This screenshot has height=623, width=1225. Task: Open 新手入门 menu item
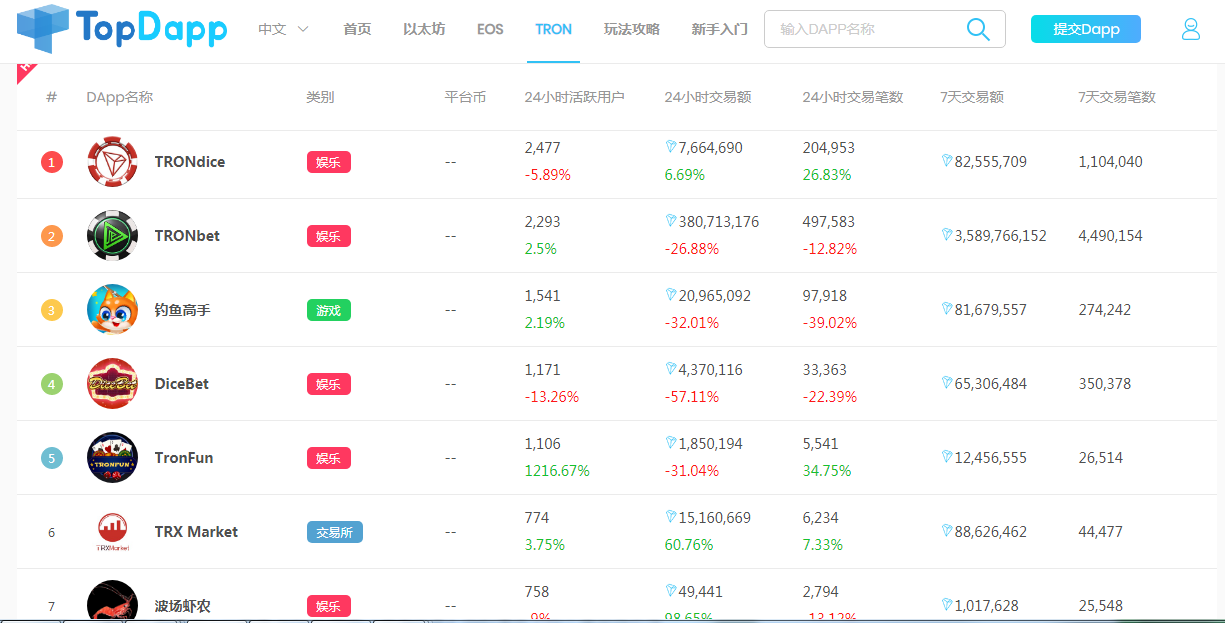(719, 29)
